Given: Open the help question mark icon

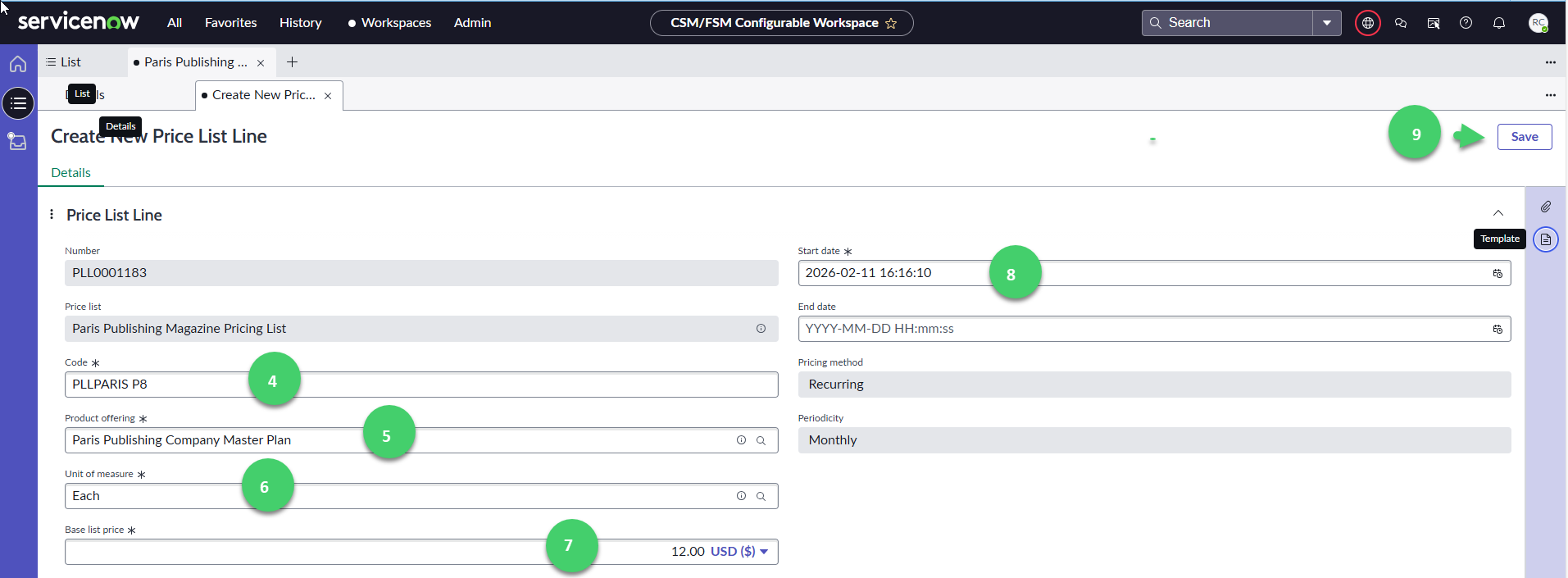Looking at the screenshot, I should coord(1466,23).
